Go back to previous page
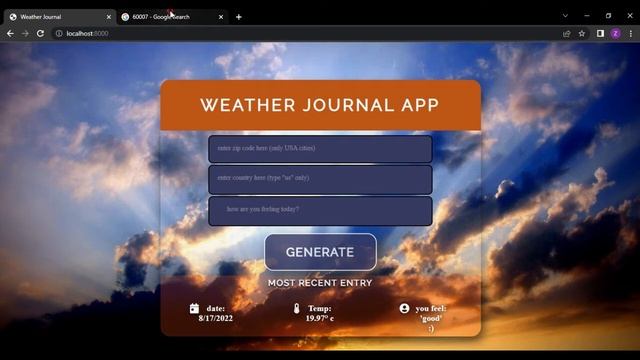Image resolution: width=640 pixels, height=360 pixels. tap(10, 33)
